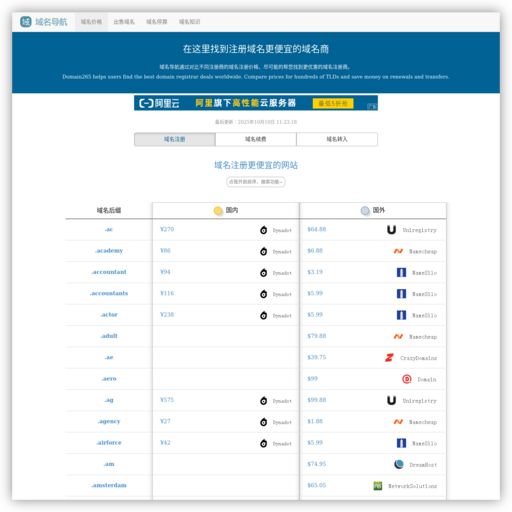512x512 pixels.
Task: Open the .academy domain suffix link
Action: [x=109, y=251]
